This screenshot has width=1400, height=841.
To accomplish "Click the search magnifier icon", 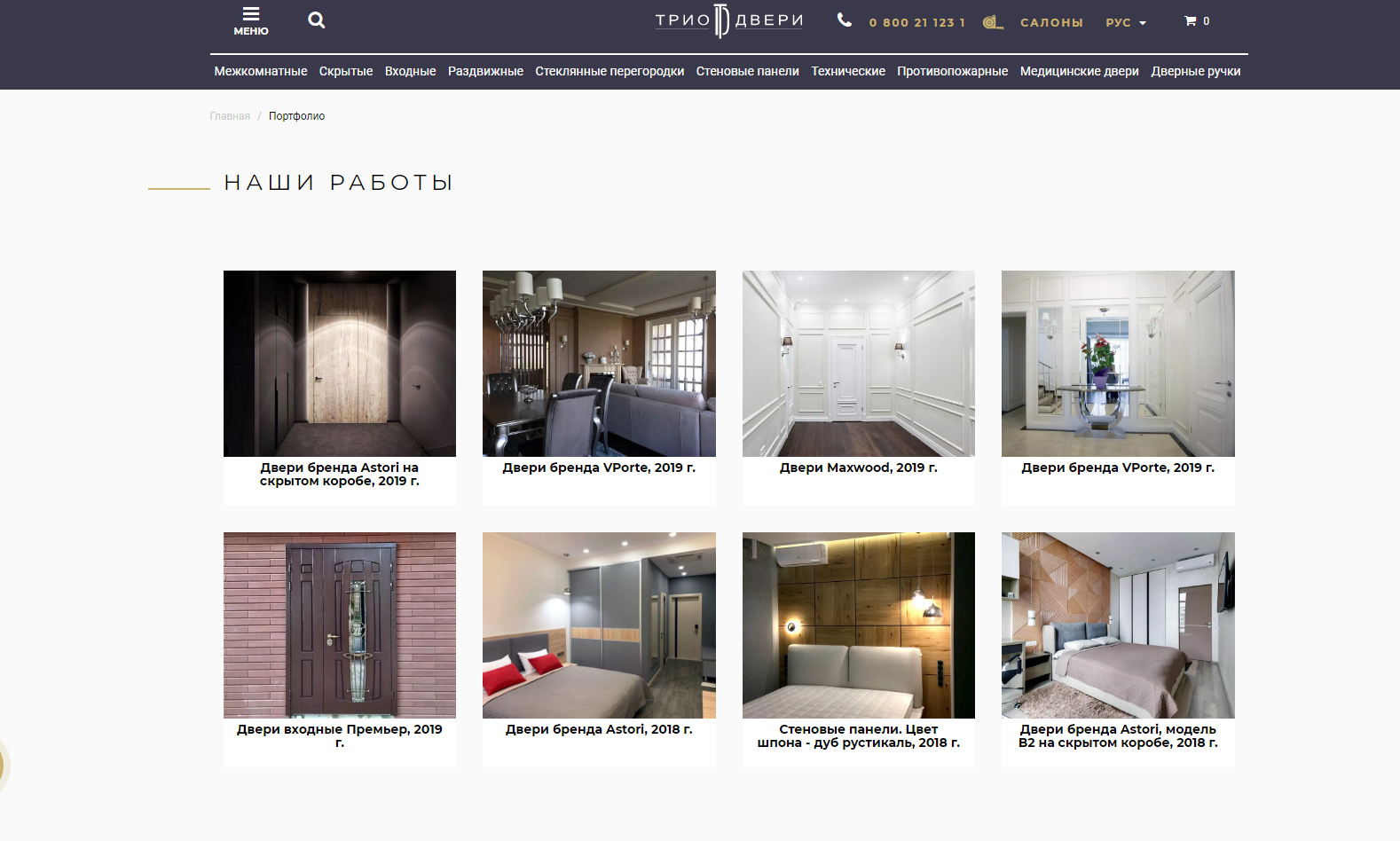I will (316, 20).
